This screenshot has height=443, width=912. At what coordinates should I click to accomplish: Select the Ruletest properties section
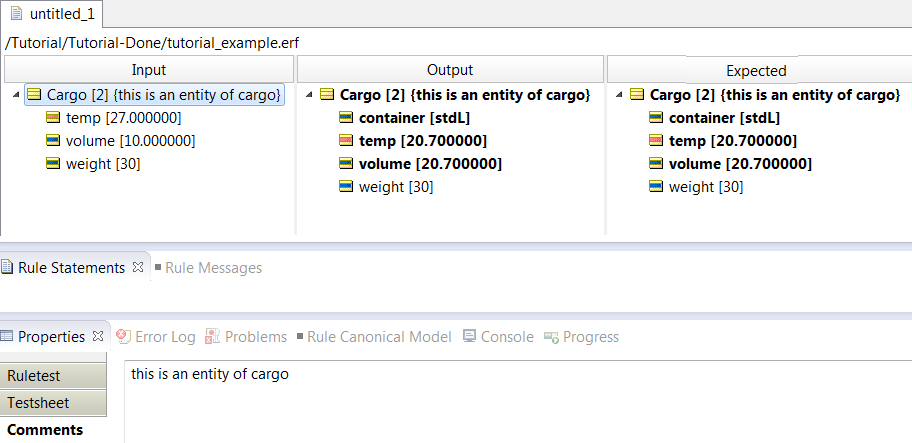click(x=54, y=376)
